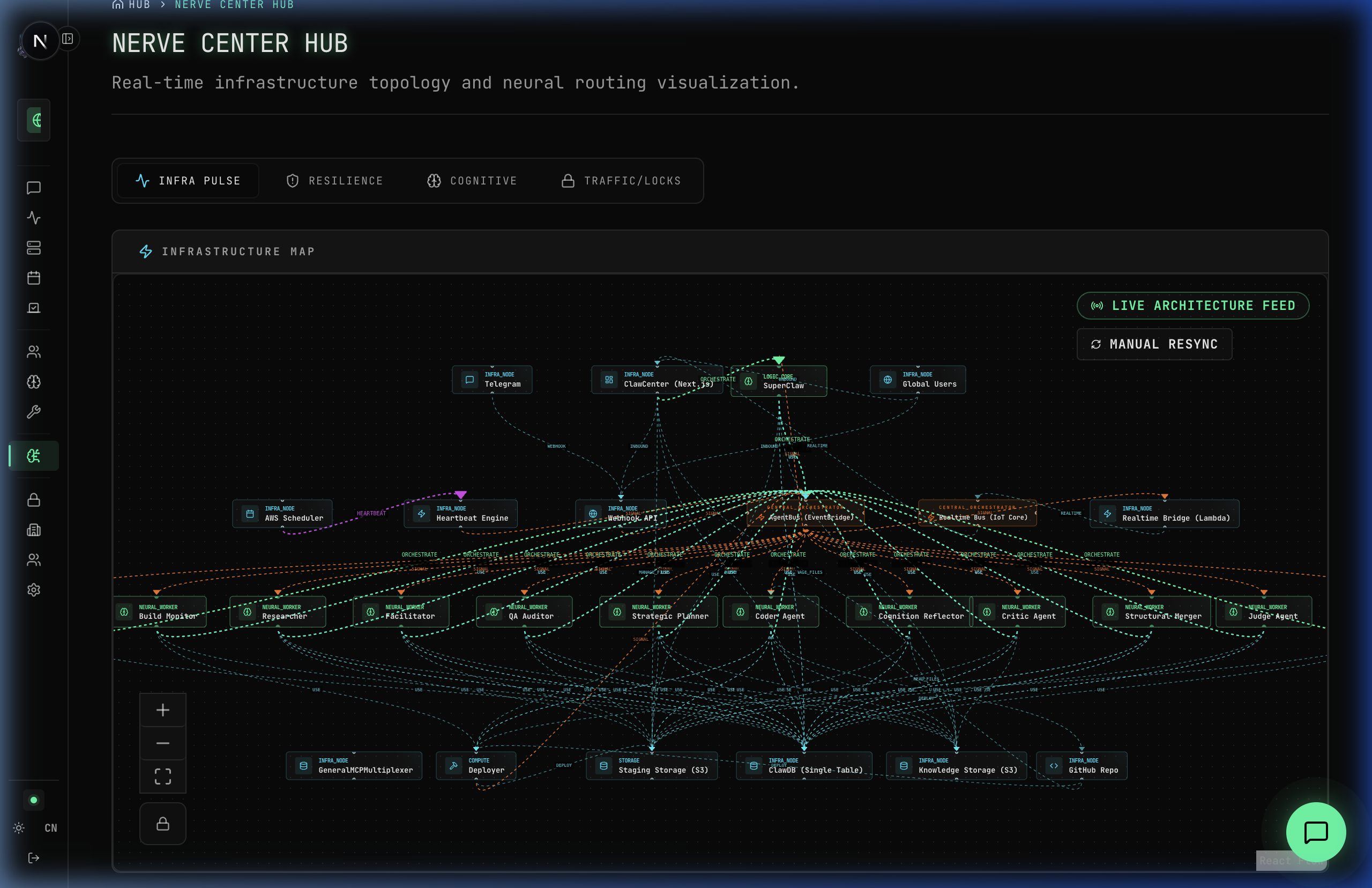
Task: Click the Hub breadcrumb link
Action: click(x=131, y=5)
